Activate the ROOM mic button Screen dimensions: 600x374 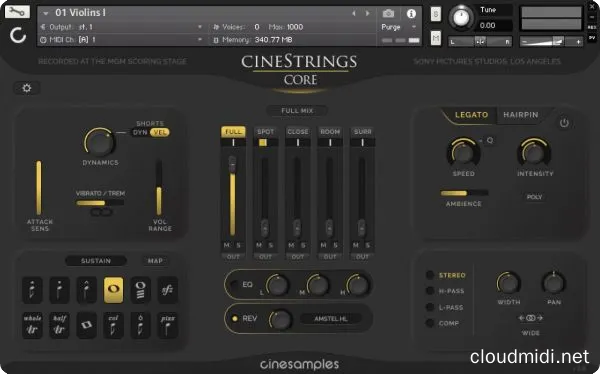coord(330,132)
